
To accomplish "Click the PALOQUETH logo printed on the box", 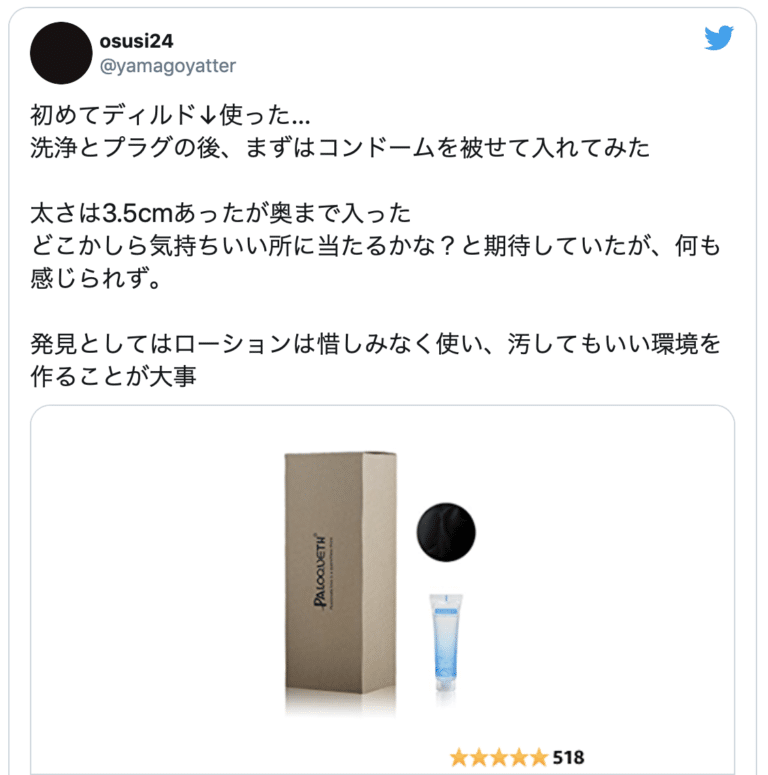I will point(320,571).
